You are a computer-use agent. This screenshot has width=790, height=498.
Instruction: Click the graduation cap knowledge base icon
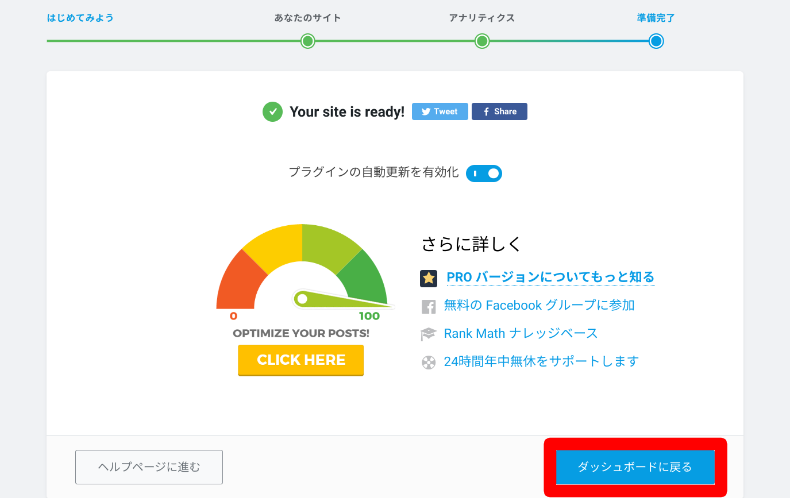click(428, 334)
